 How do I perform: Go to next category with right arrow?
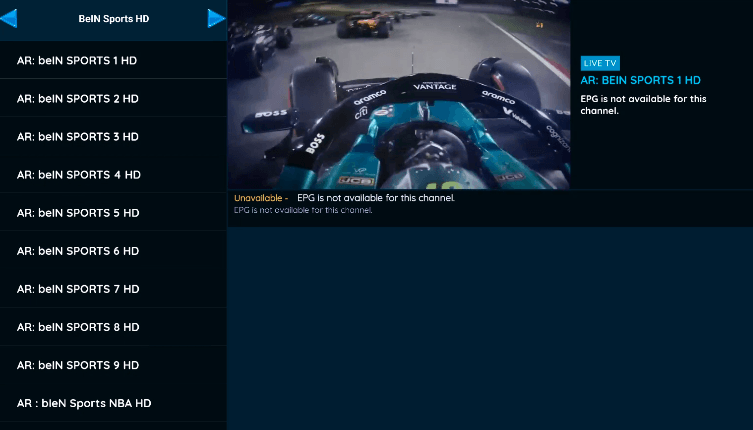[216, 18]
